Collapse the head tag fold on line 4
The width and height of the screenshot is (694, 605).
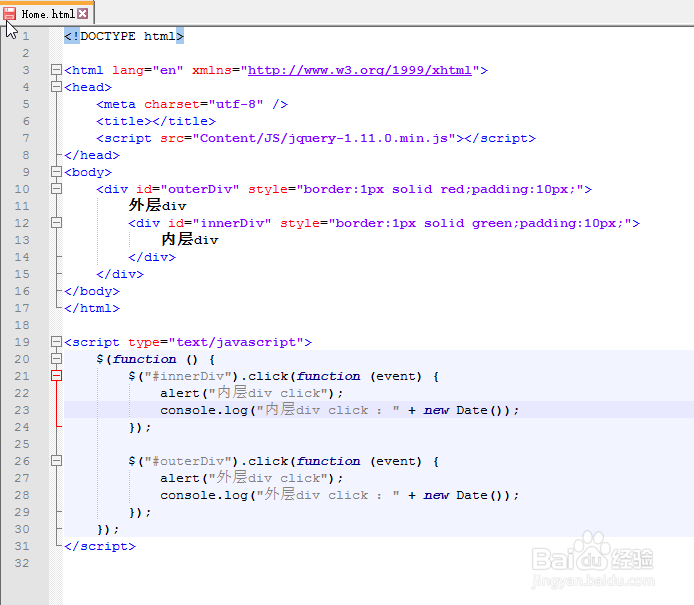point(56,87)
